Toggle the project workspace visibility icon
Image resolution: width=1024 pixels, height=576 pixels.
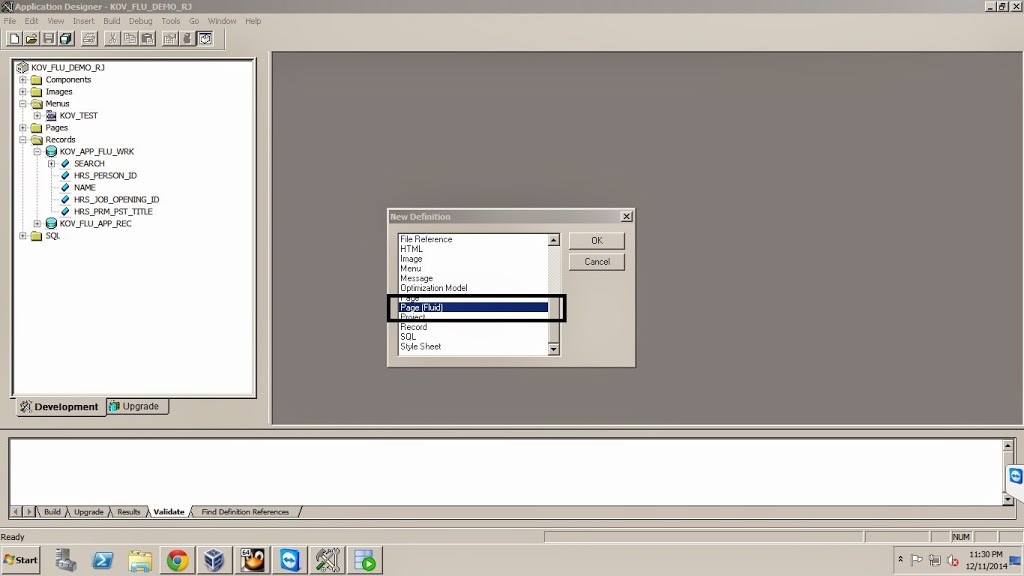pyautogui.click(x=205, y=38)
